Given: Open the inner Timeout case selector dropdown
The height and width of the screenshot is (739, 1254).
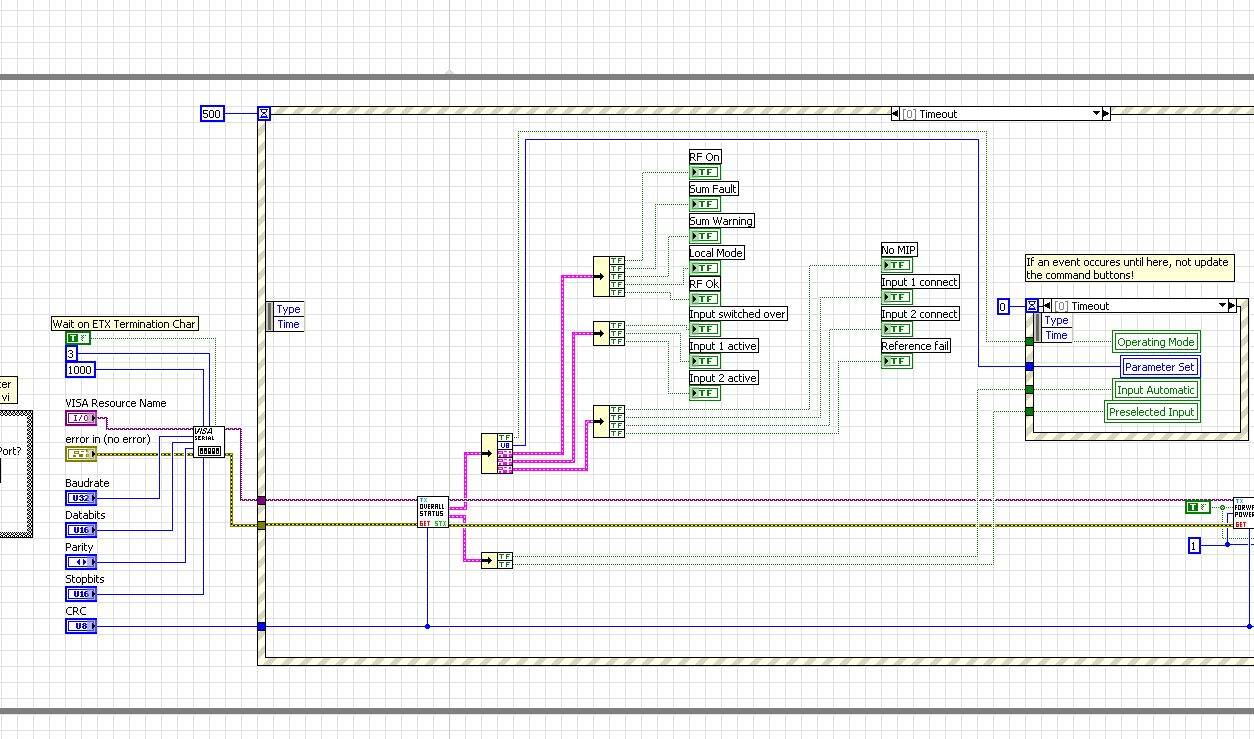Looking at the screenshot, I should coord(1221,306).
